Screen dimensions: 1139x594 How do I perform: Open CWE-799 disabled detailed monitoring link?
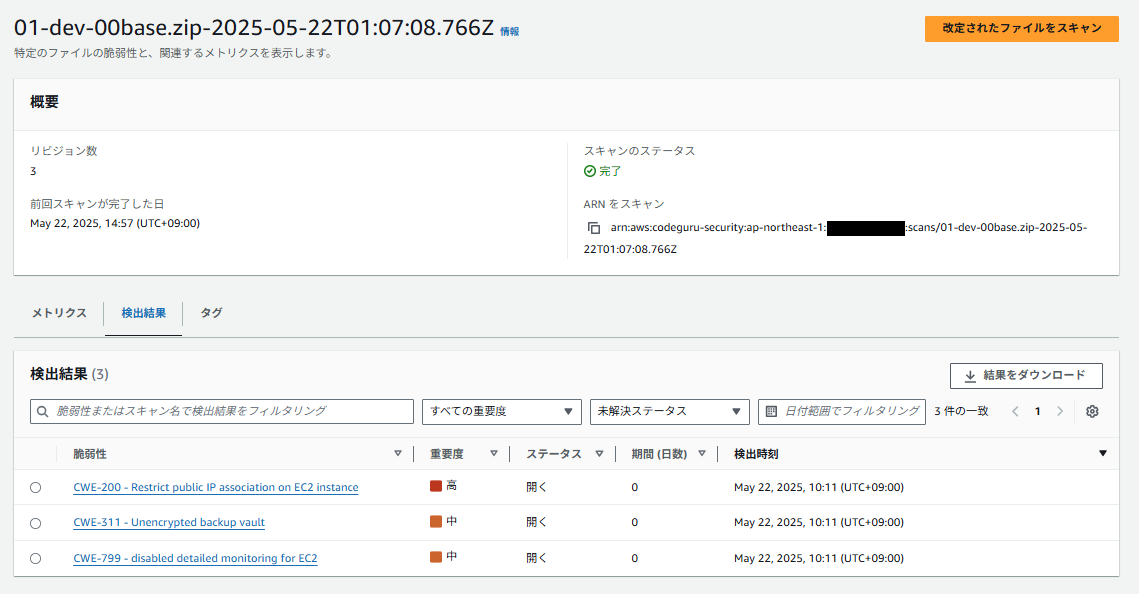[195, 558]
